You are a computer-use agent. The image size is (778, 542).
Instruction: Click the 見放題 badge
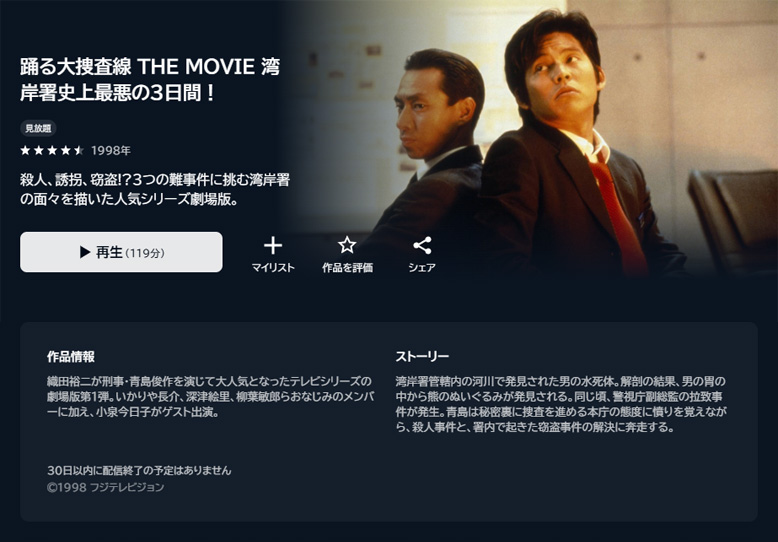point(38,129)
